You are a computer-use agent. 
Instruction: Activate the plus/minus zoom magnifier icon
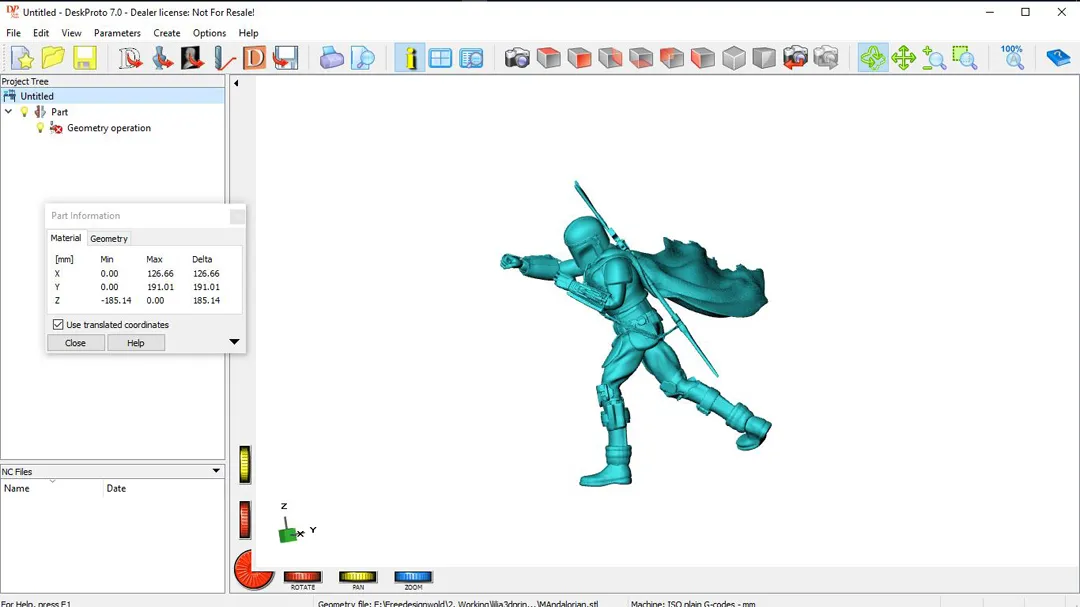pyautogui.click(x=934, y=59)
